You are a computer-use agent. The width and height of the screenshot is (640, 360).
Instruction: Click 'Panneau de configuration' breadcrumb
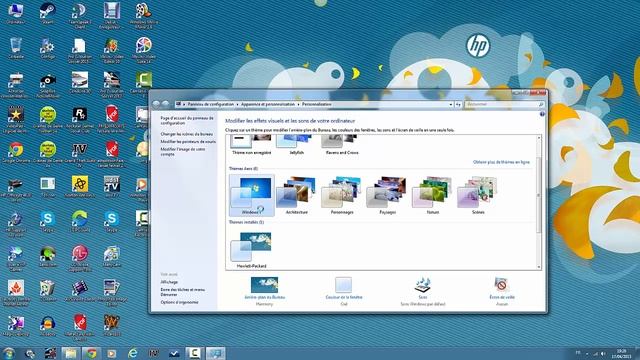(211, 104)
